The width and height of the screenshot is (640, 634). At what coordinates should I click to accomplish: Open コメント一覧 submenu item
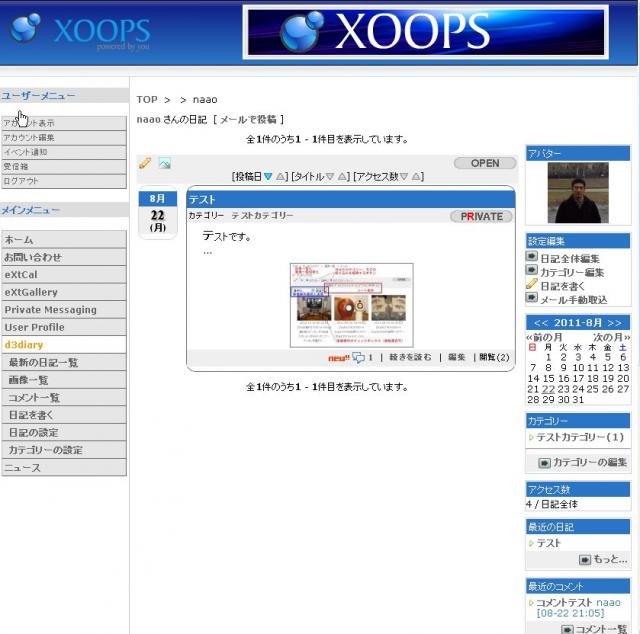[x=64, y=398]
